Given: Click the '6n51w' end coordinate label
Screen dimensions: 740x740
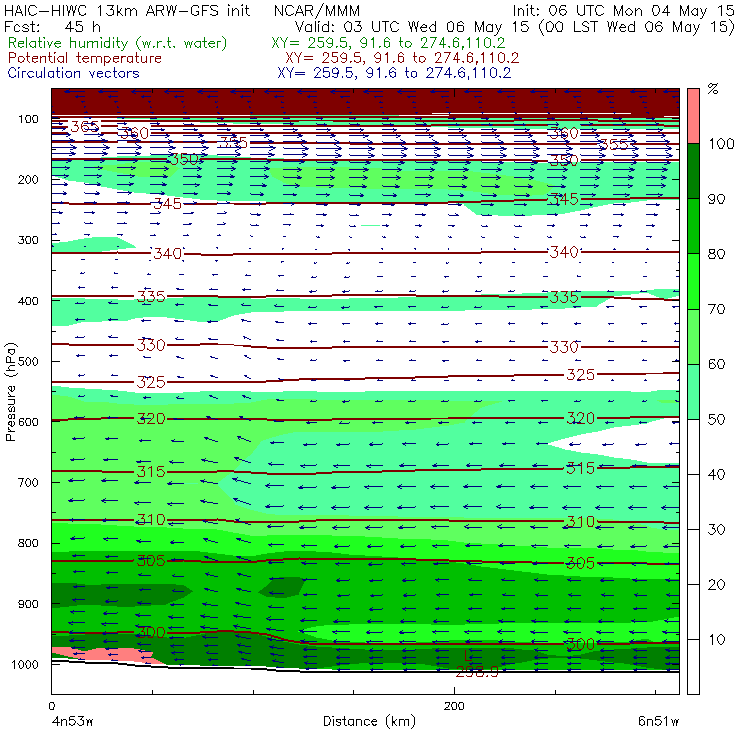Looking at the screenshot, I should 658,722.
